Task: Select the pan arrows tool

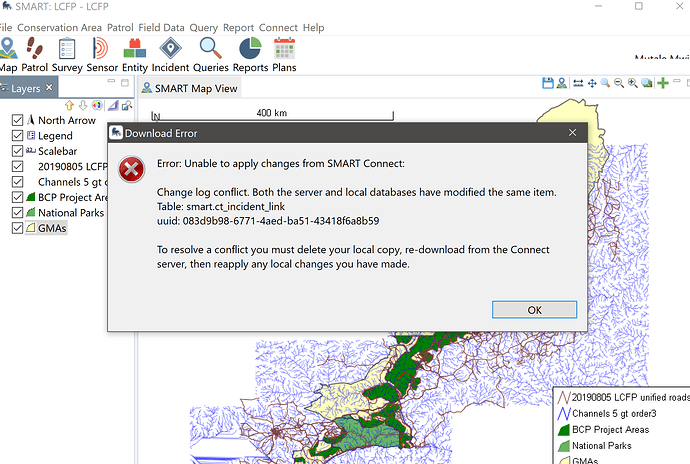Action: tap(592, 83)
